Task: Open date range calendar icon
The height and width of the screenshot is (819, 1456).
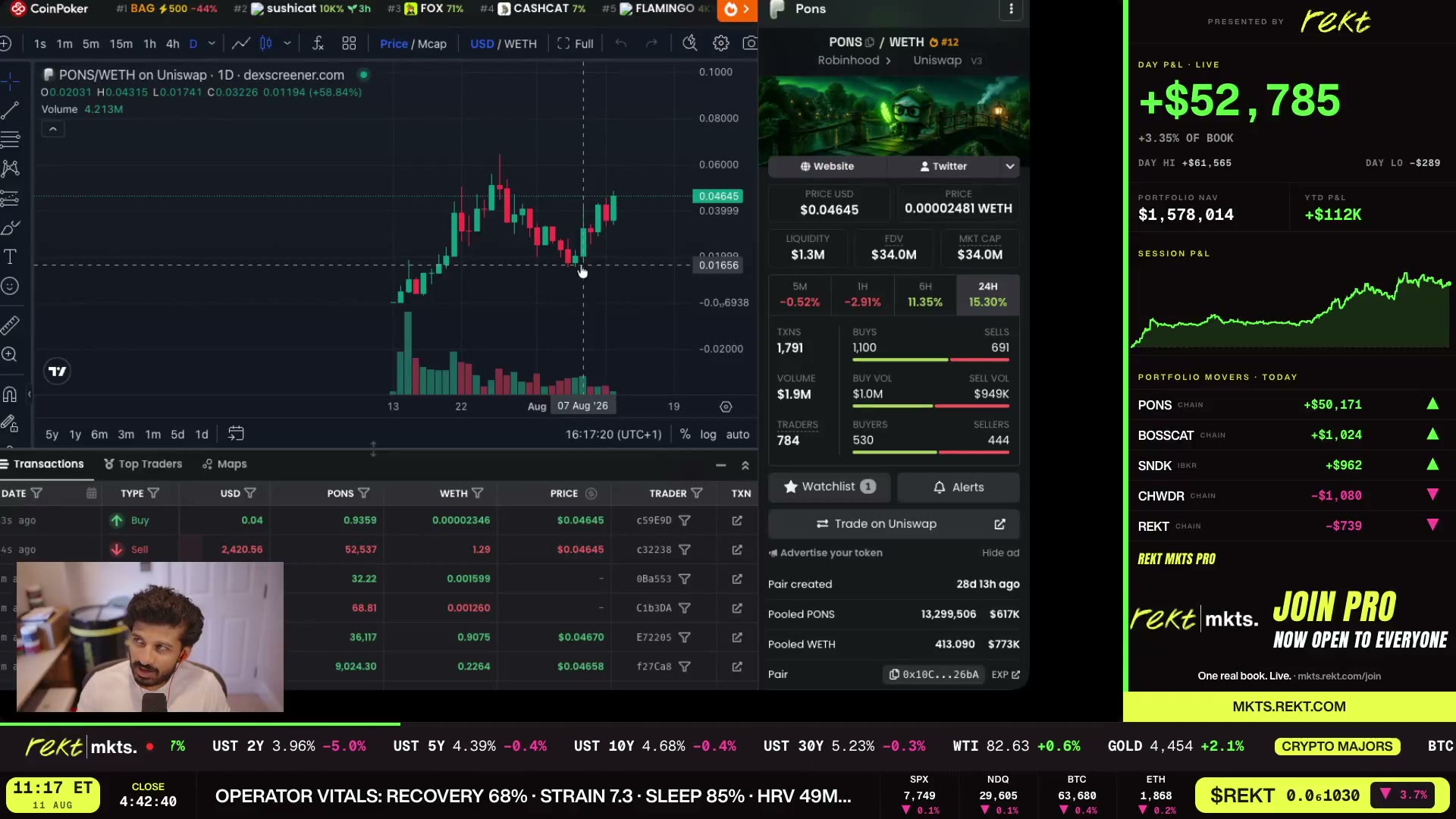Action: [x=236, y=434]
